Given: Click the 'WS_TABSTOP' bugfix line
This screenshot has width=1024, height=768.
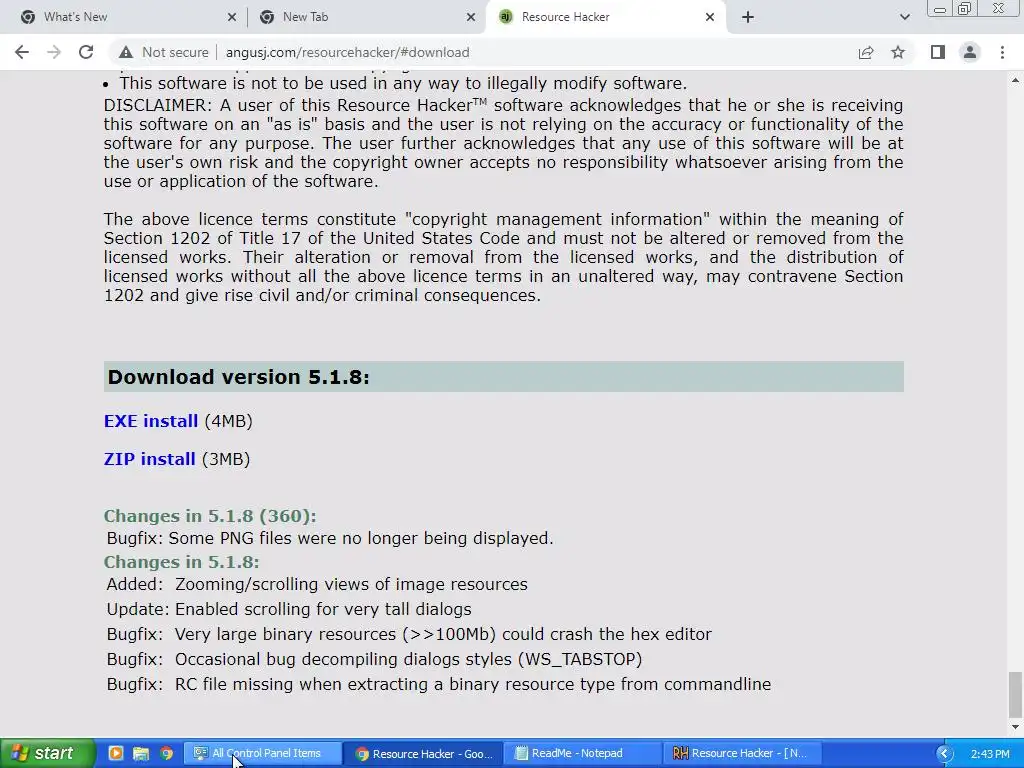Looking at the screenshot, I should click(374, 659).
